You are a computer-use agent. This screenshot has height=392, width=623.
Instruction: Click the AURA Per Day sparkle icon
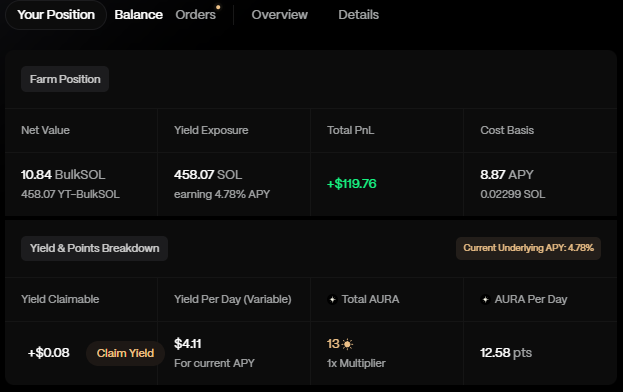pyautogui.click(x=485, y=299)
